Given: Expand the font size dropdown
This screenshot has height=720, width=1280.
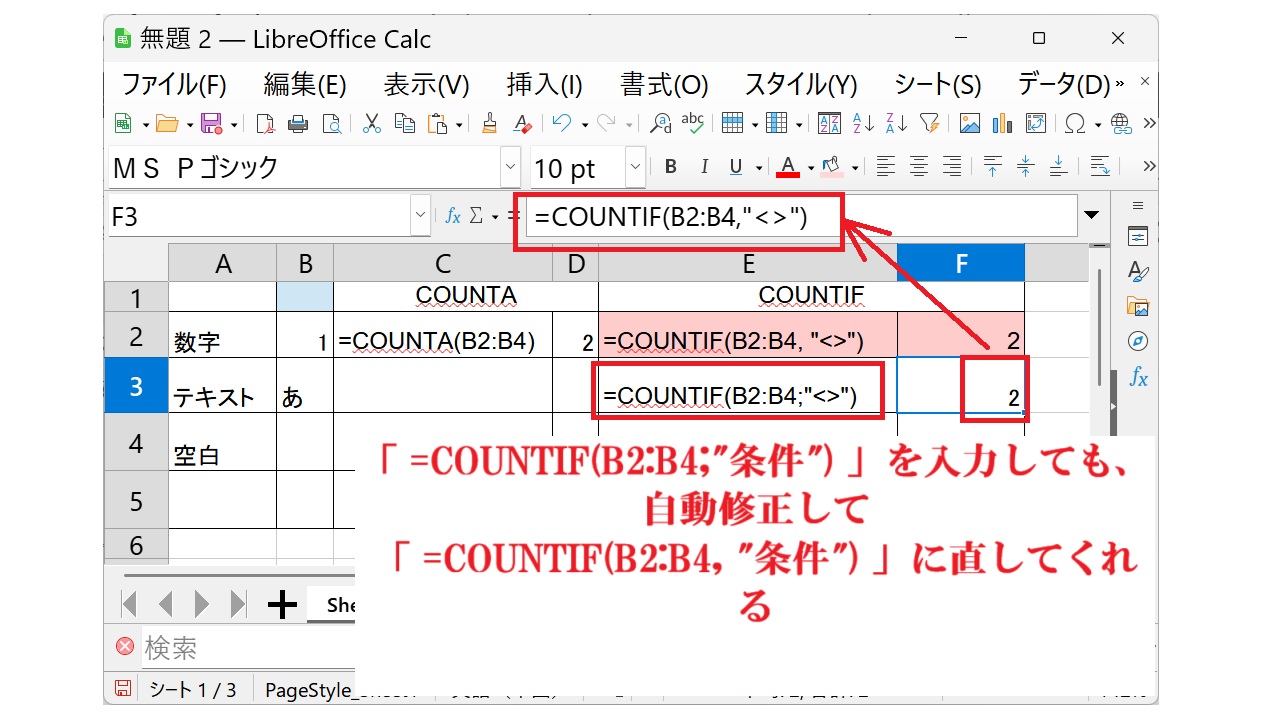Looking at the screenshot, I should click(x=636, y=167).
